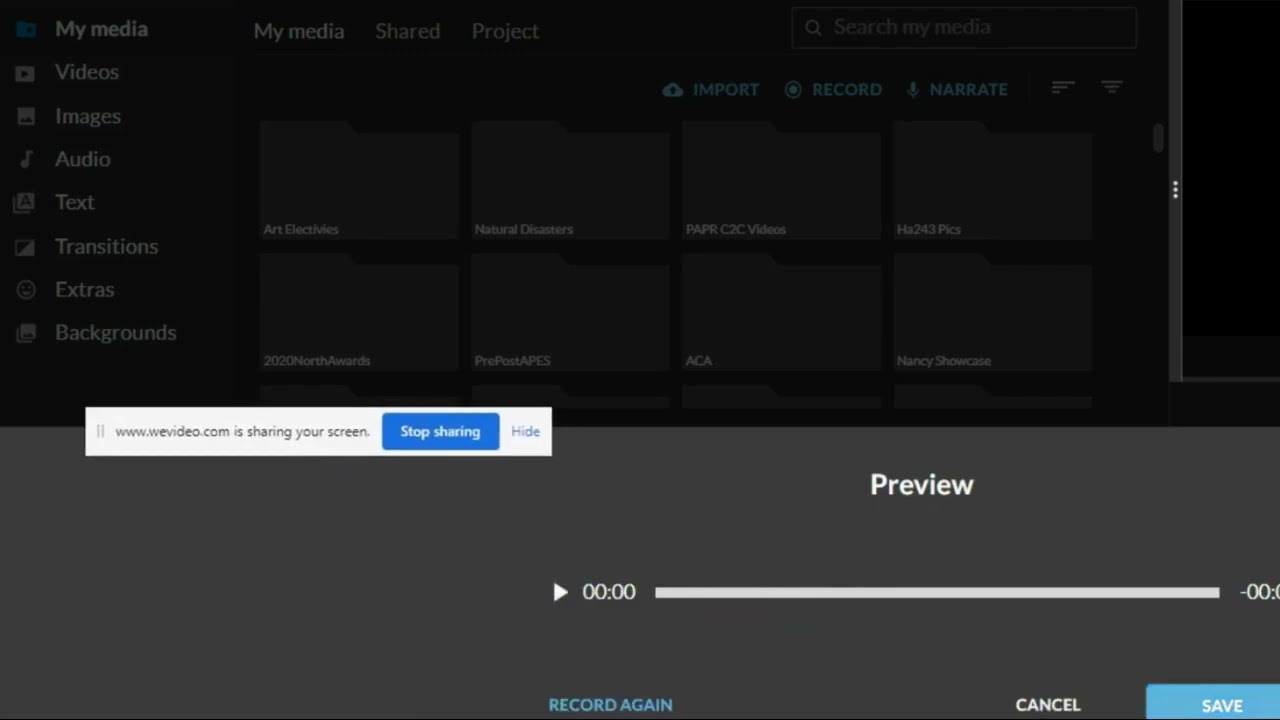Open the Videos sidebar category
1280x720 pixels.
tap(86, 72)
